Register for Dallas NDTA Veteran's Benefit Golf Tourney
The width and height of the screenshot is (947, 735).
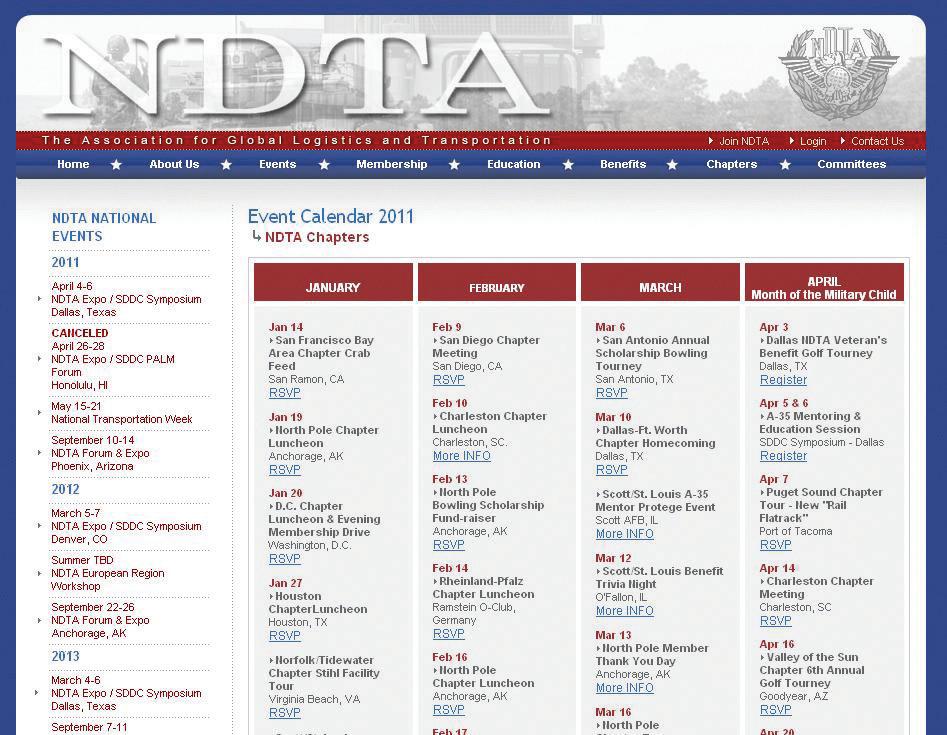(x=783, y=380)
